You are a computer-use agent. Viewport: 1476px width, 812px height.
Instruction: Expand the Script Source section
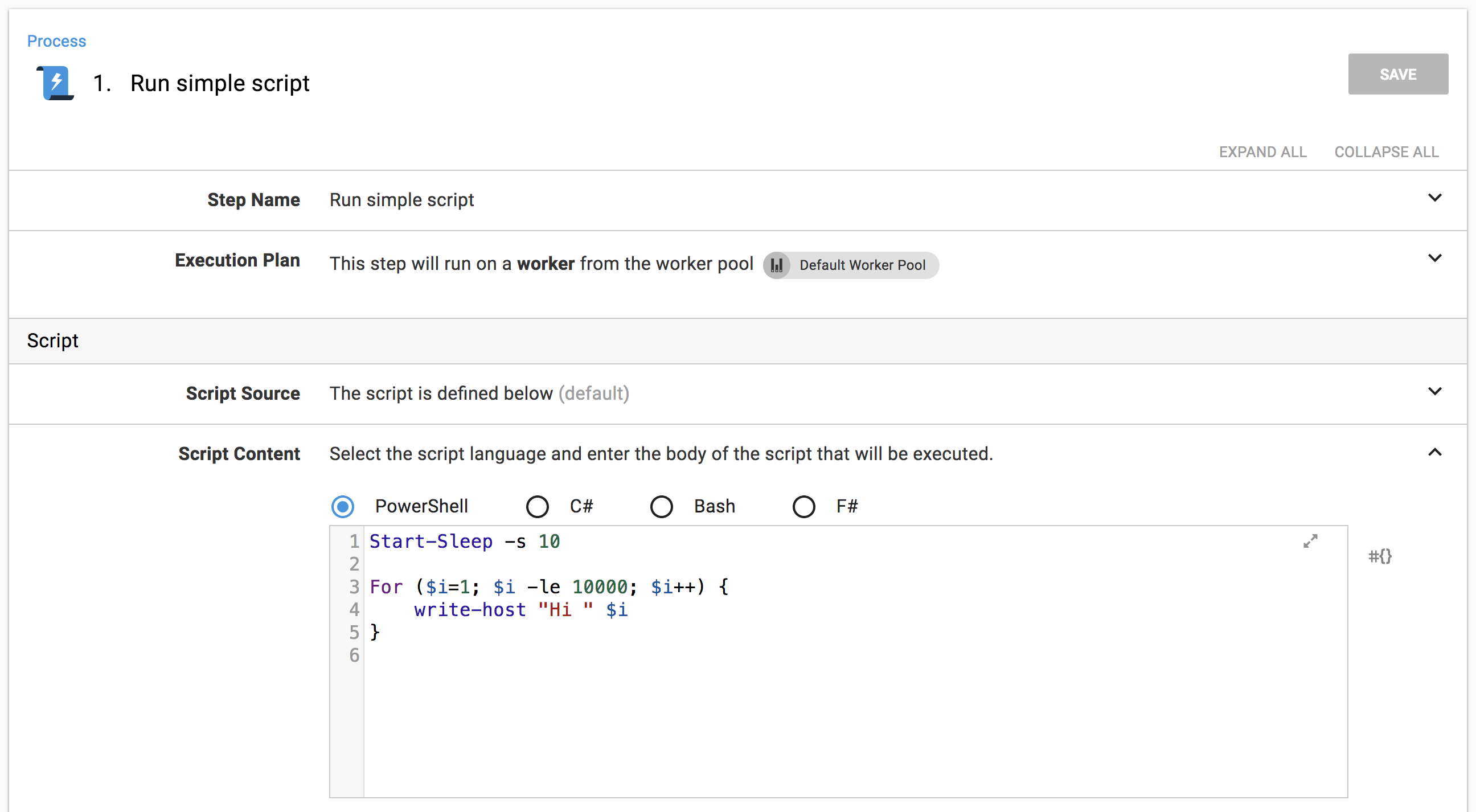(1435, 391)
